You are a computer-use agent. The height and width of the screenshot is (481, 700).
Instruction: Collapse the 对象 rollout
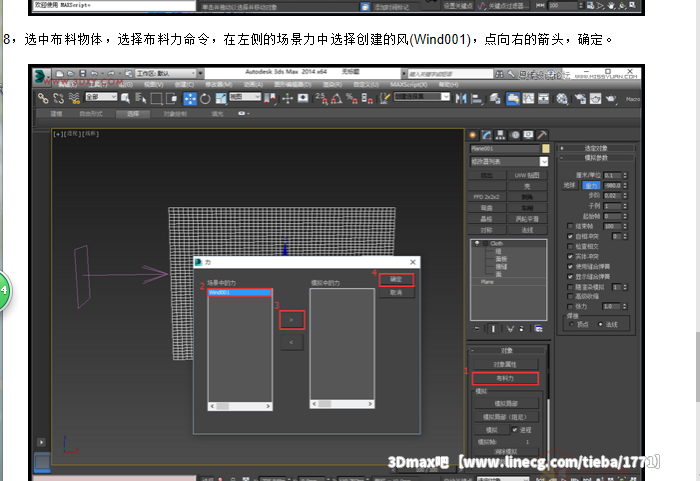pos(507,351)
